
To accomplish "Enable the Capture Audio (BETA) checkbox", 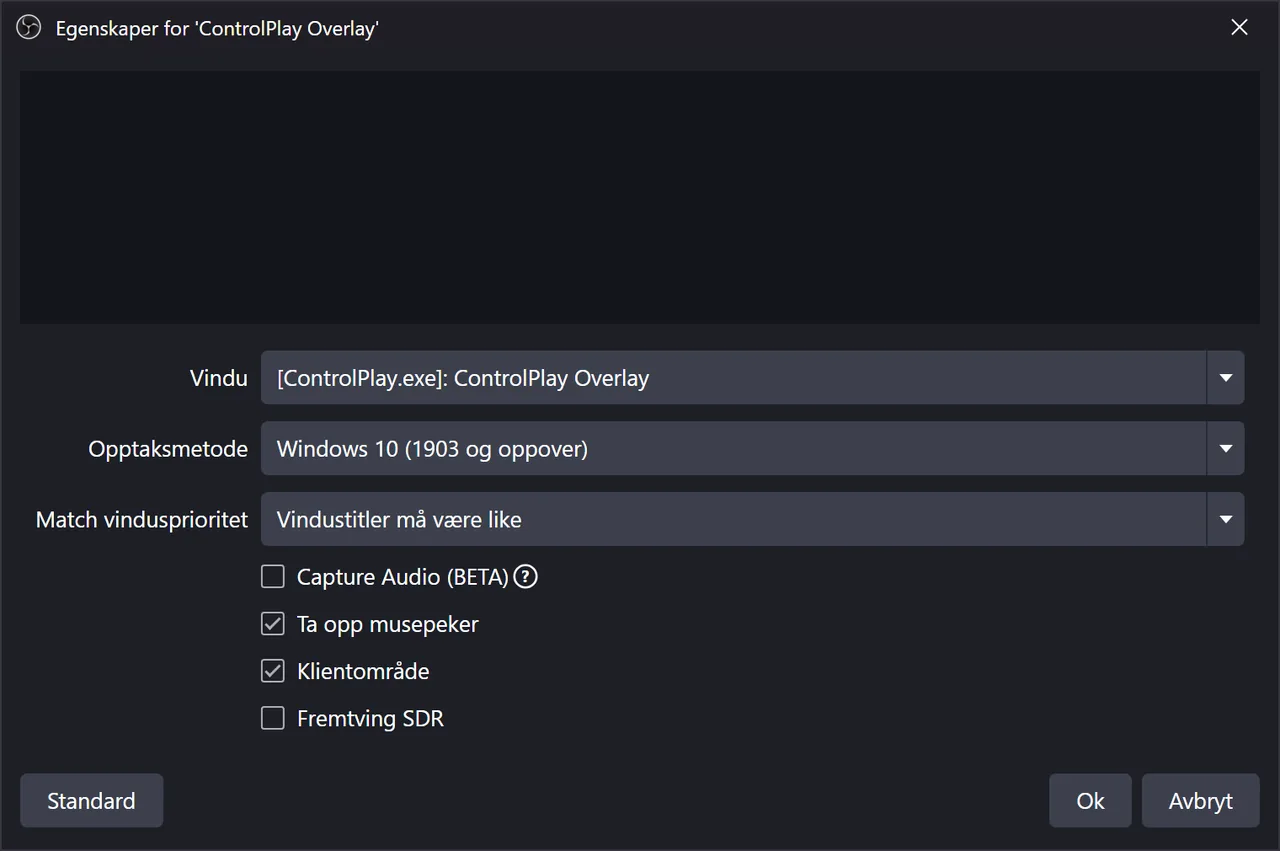I will pyautogui.click(x=273, y=577).
